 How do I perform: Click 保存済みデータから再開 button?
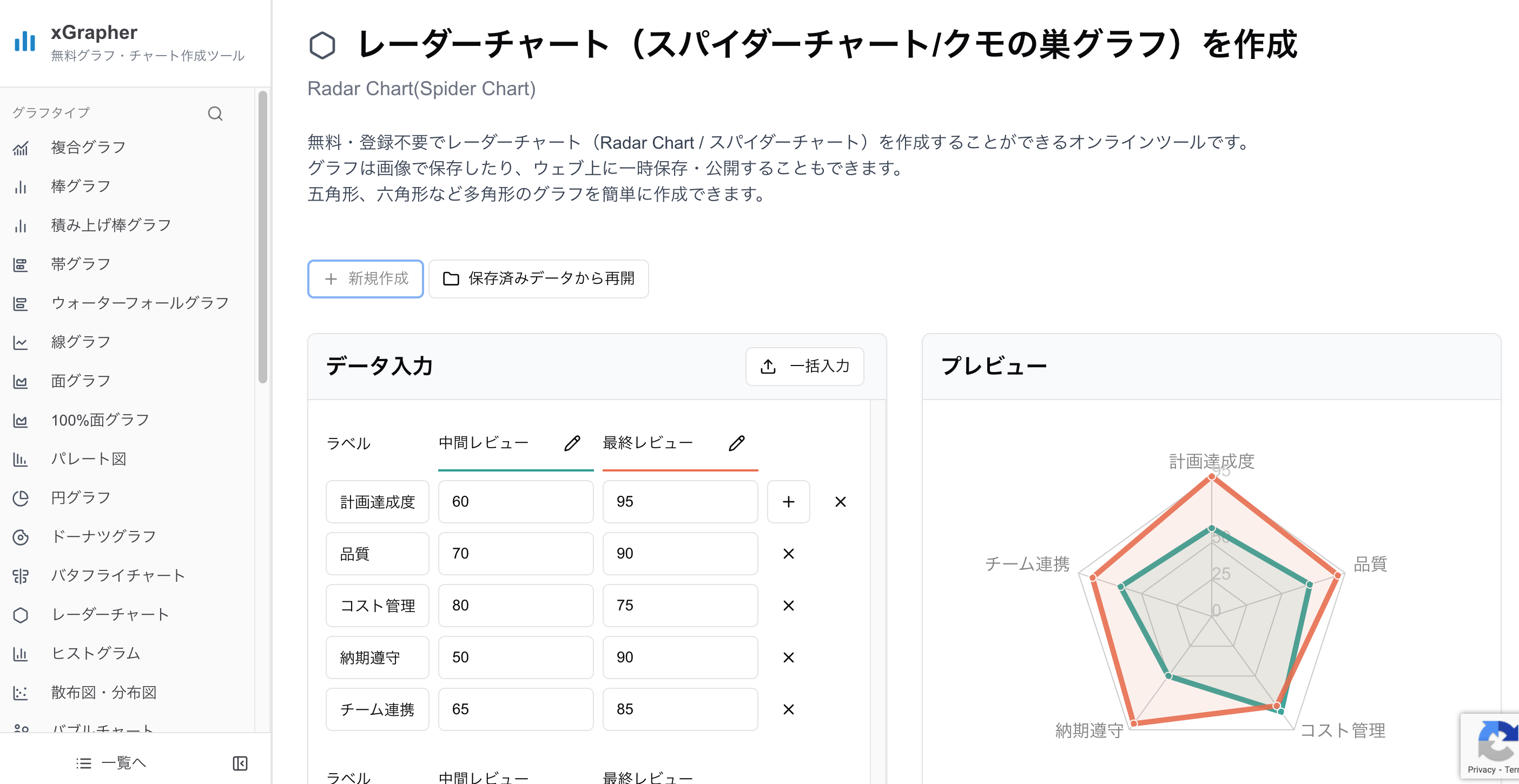pos(538,279)
